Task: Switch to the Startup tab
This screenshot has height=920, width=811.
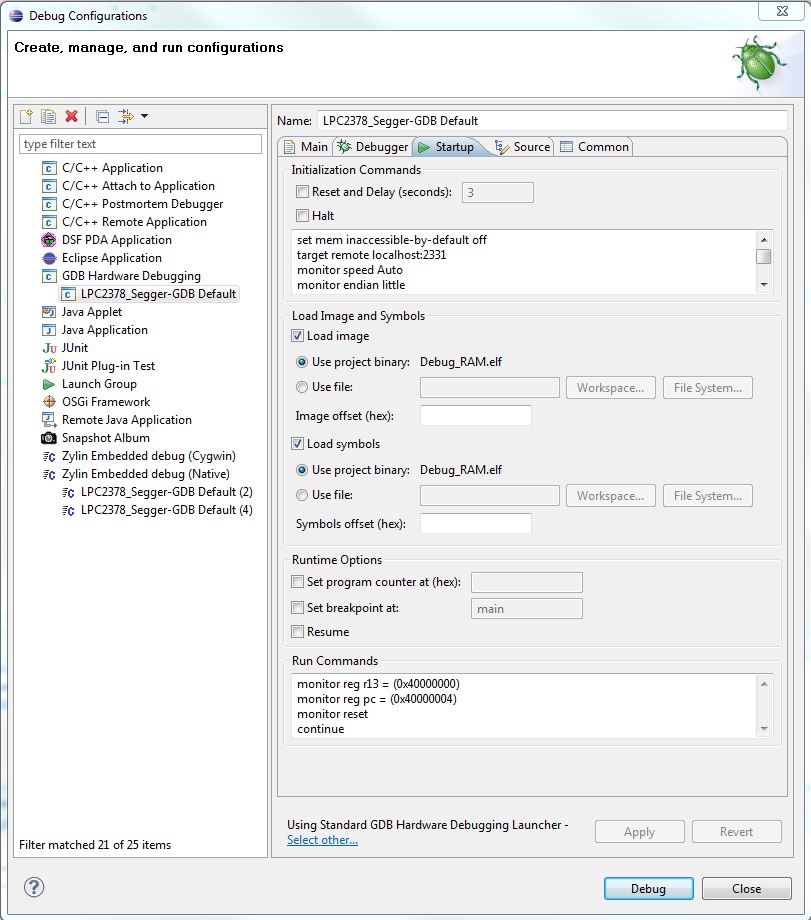Action: 447,147
